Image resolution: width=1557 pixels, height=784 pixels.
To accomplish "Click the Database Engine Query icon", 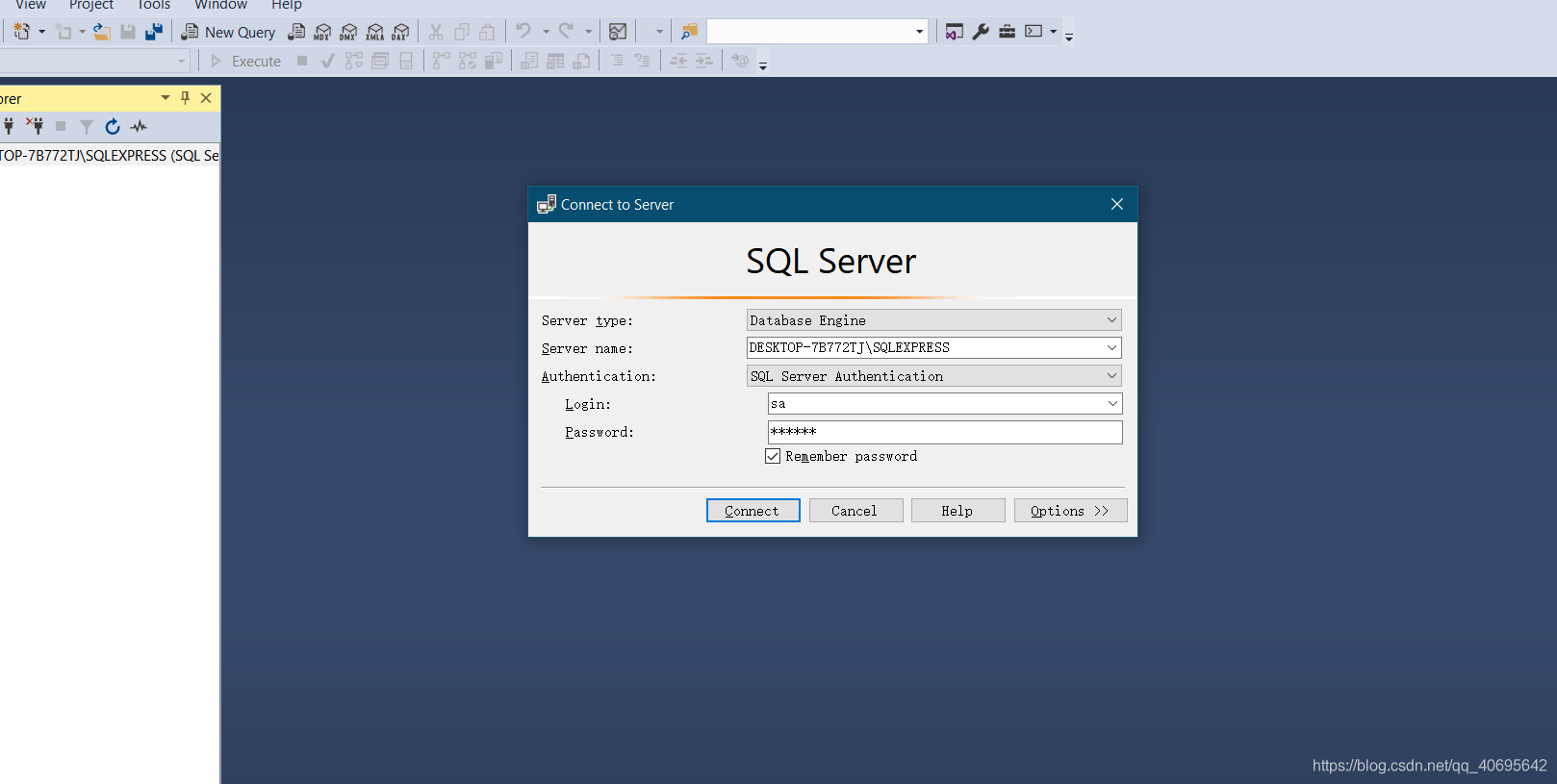I will pos(296,32).
